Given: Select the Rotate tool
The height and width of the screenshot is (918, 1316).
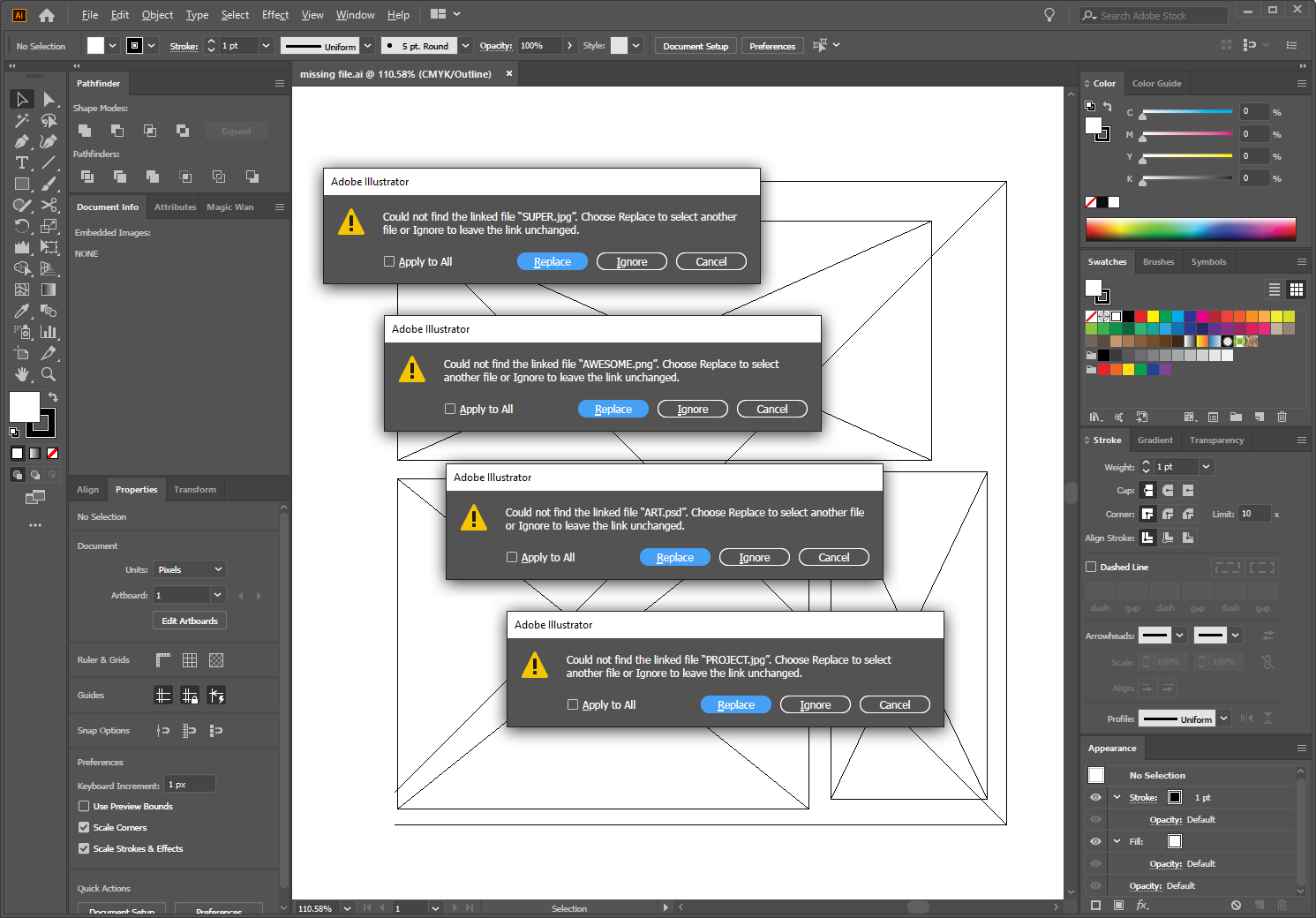Looking at the screenshot, I should click(22, 226).
